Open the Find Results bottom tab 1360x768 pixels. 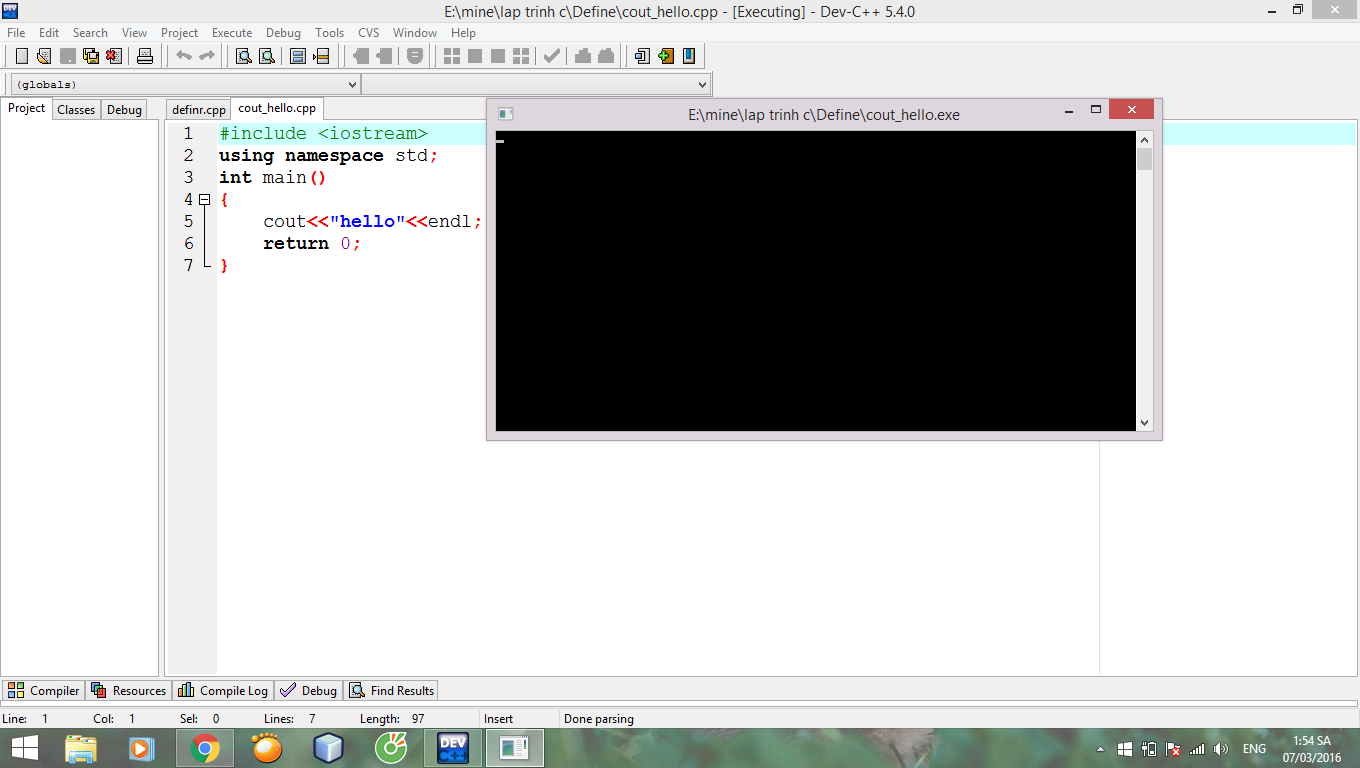coord(392,691)
